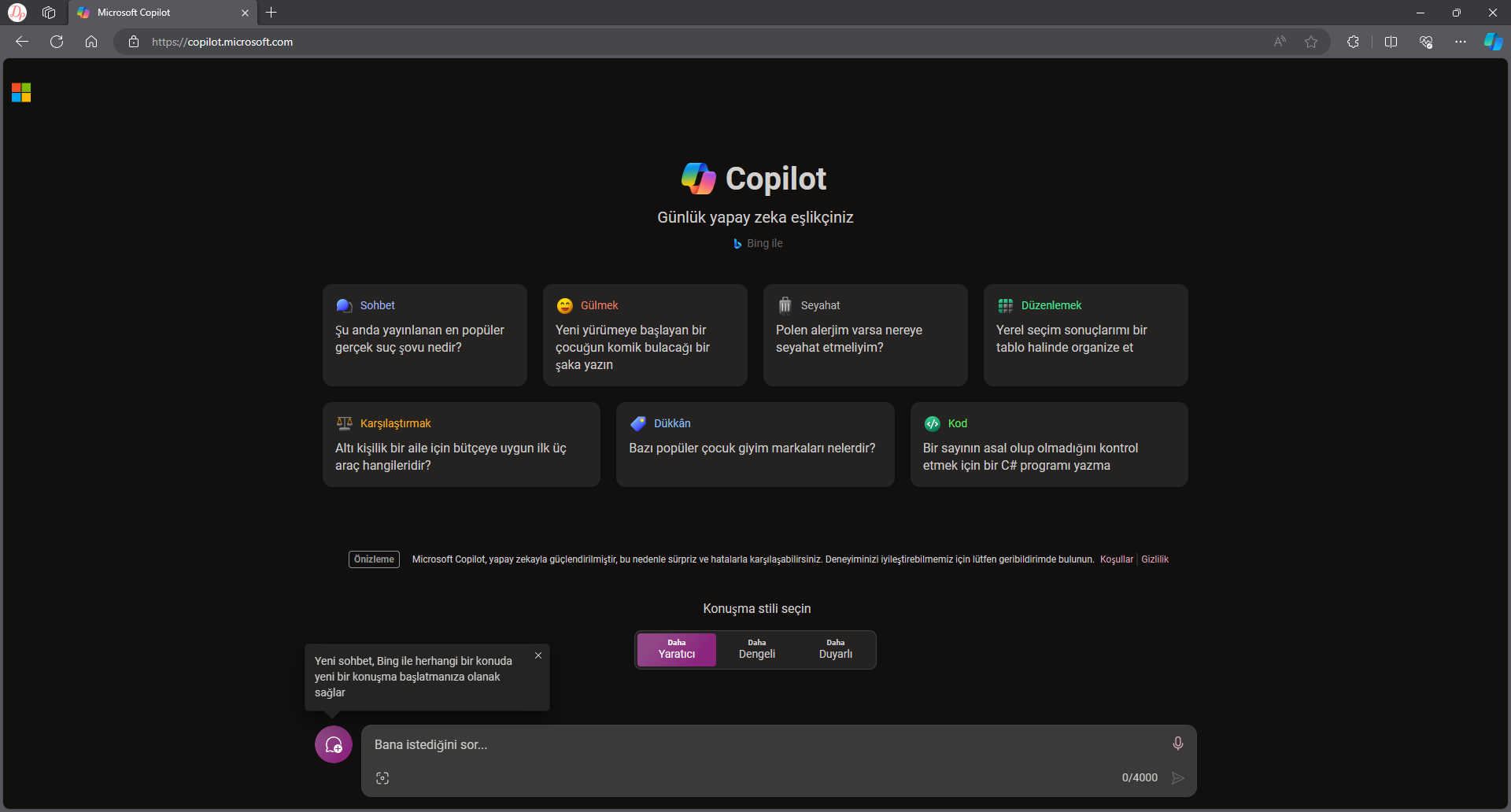This screenshot has width=1511, height=812.
Task: Click the add image screenshot icon
Action: coord(382,778)
